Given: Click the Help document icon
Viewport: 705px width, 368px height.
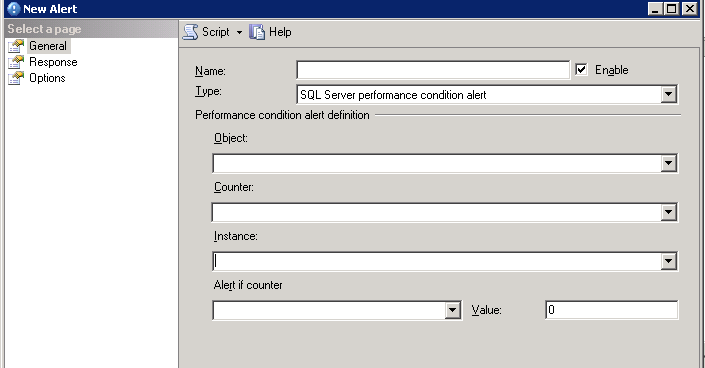Looking at the screenshot, I should pos(257,32).
